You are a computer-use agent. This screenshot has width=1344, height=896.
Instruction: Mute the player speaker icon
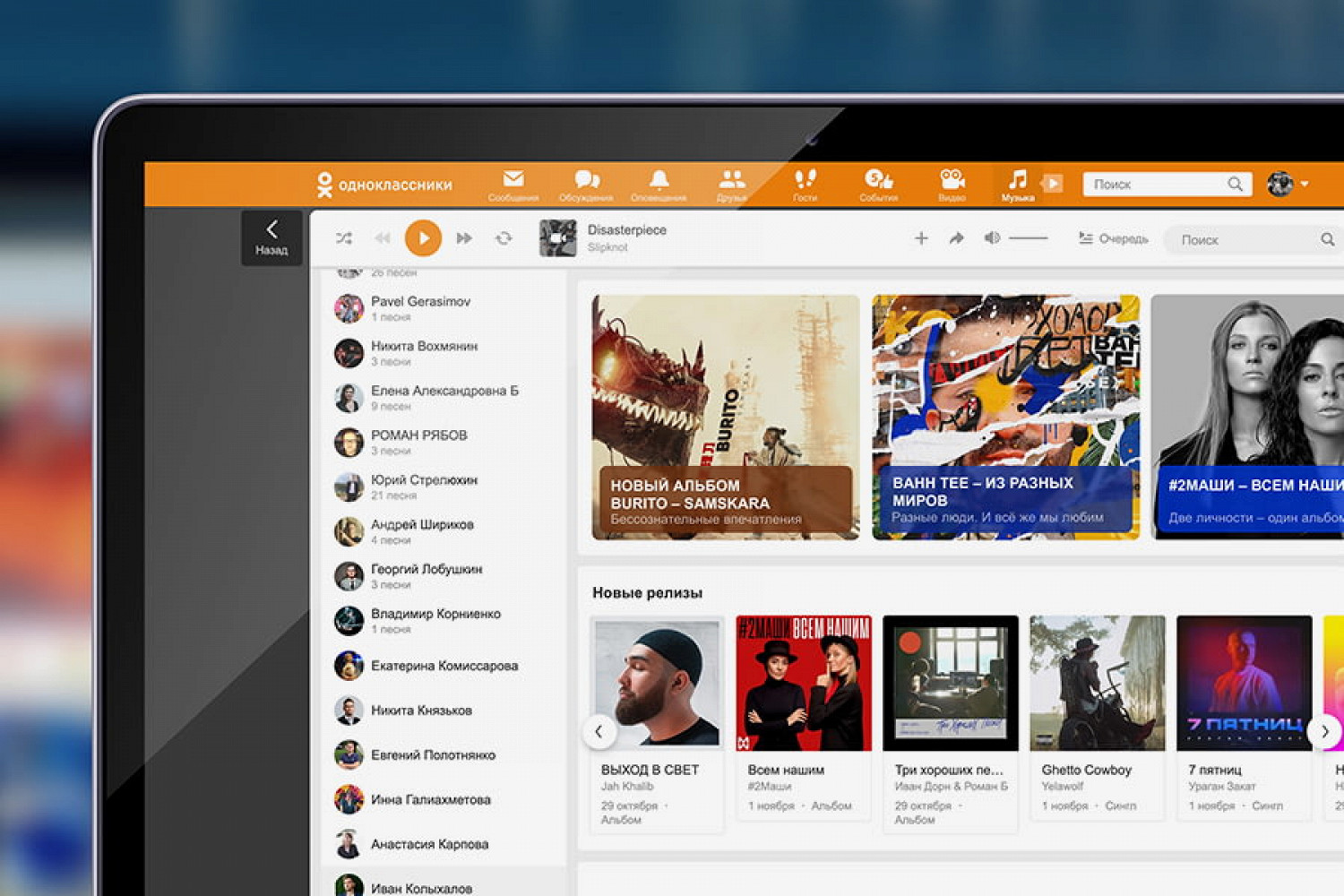coord(991,238)
